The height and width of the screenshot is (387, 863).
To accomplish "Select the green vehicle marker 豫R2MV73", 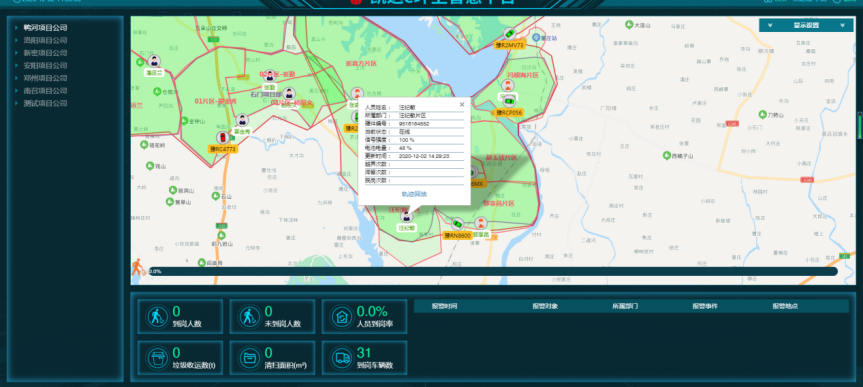I will click(510, 34).
